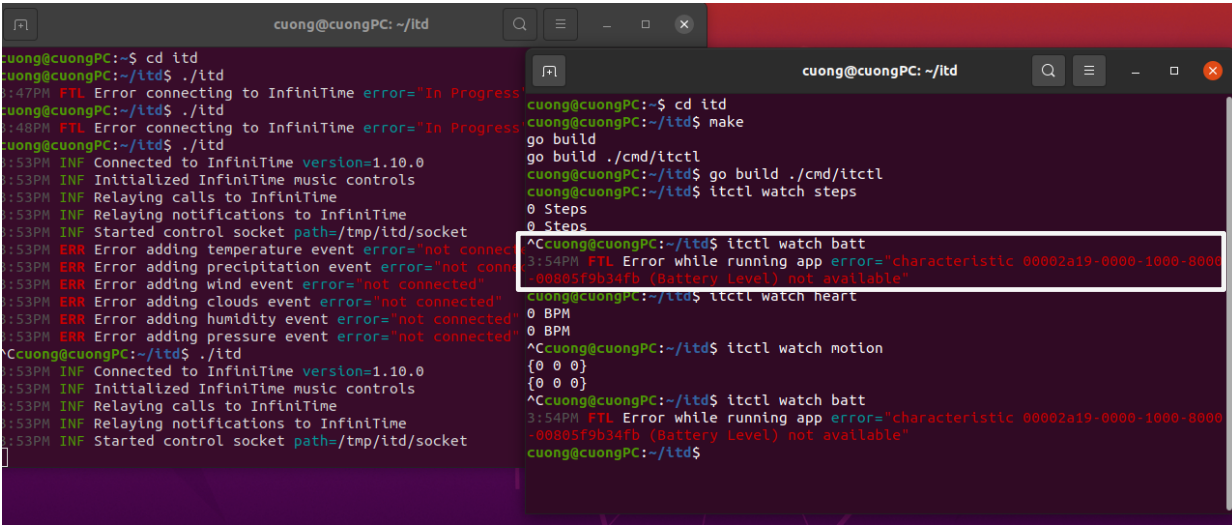Open a new tab in the back ./itd terminal

pyautogui.click(x=21, y=24)
